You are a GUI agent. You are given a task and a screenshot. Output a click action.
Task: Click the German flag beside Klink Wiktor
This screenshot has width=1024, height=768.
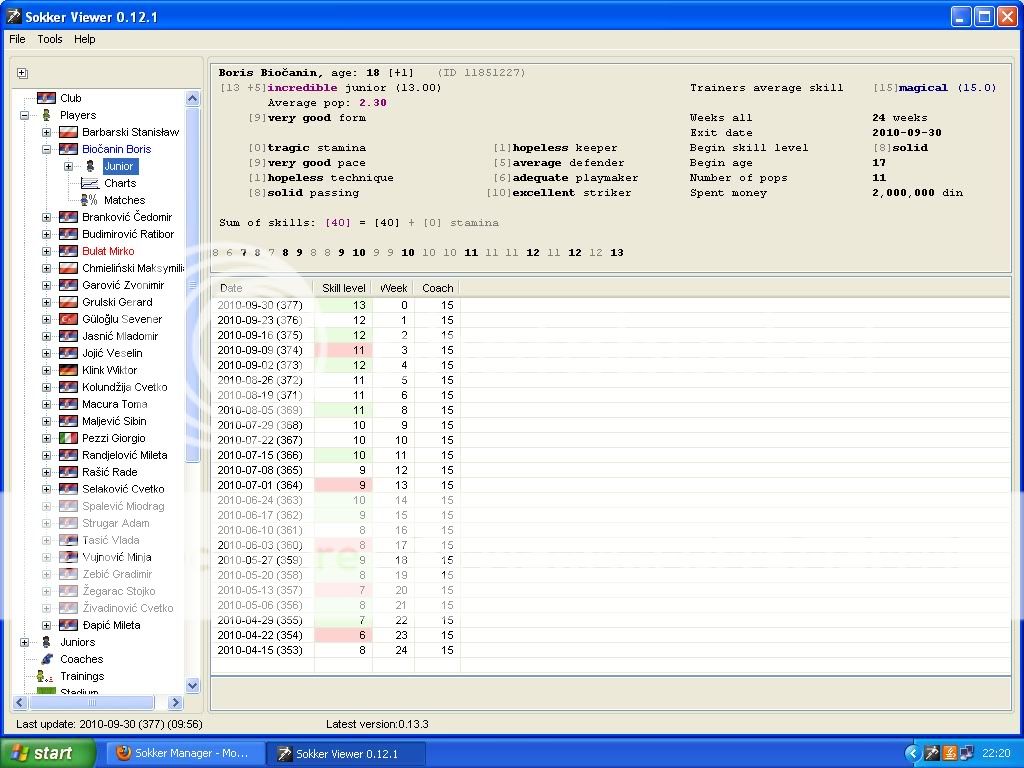[68, 370]
